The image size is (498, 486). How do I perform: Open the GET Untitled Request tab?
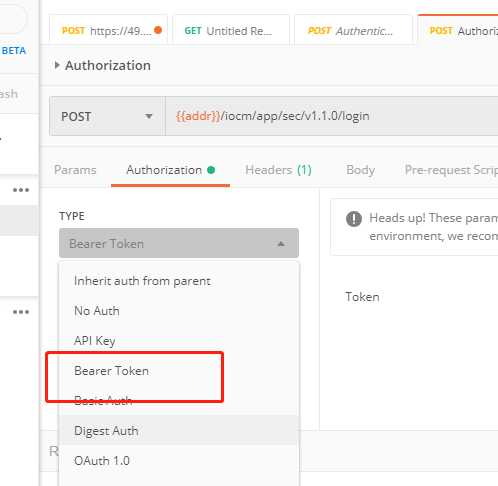click(x=231, y=30)
